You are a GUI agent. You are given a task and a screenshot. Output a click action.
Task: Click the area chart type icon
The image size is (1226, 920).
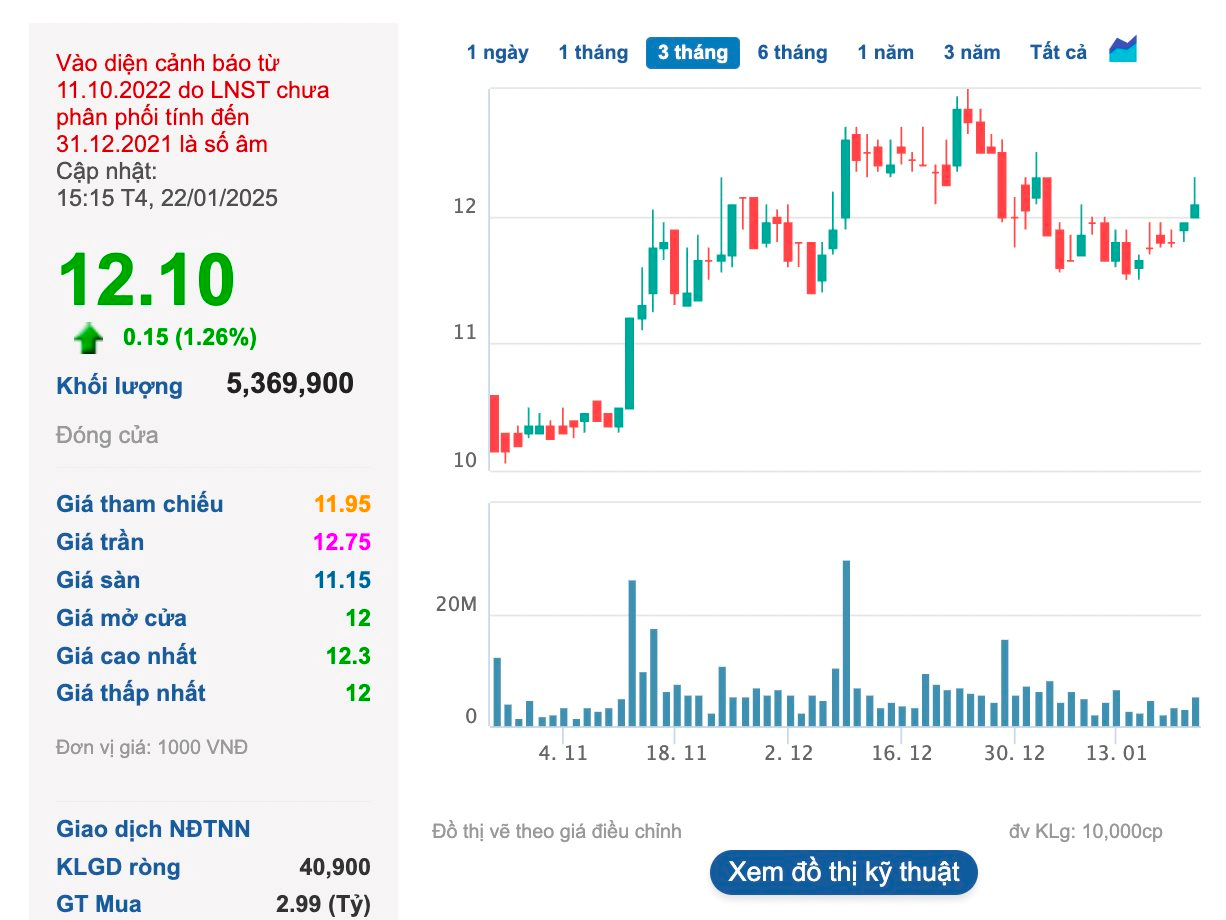pos(1123,49)
